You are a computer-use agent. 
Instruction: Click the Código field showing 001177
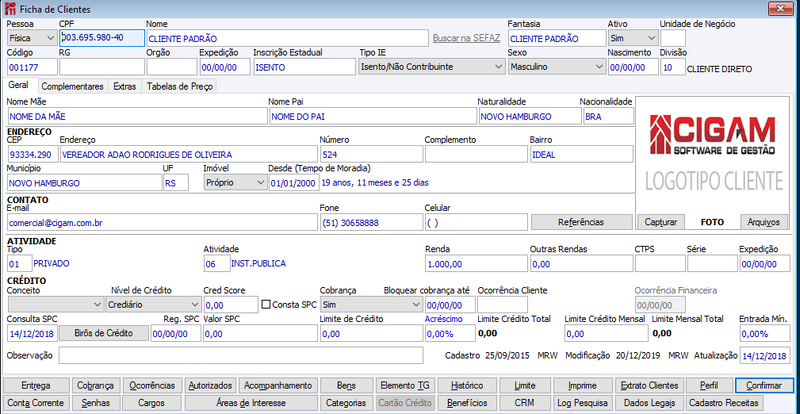pyautogui.click(x=32, y=67)
